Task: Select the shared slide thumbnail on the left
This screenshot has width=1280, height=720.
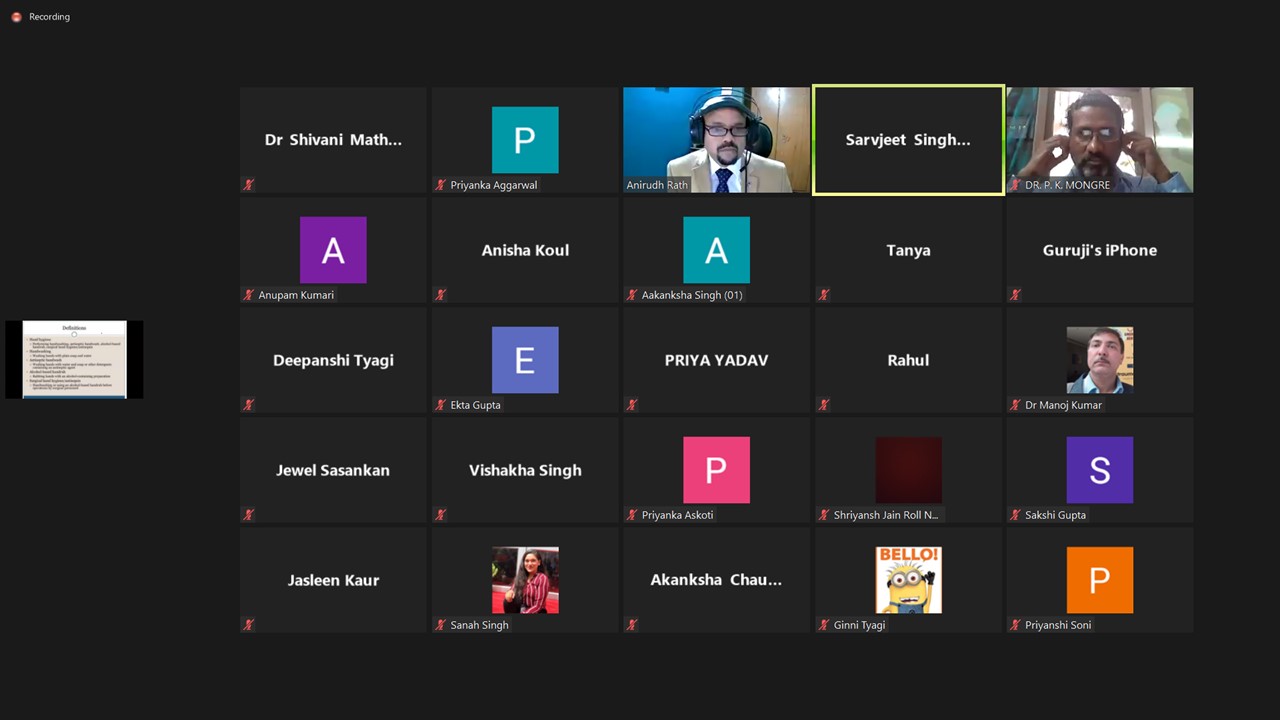Action: coord(74,359)
